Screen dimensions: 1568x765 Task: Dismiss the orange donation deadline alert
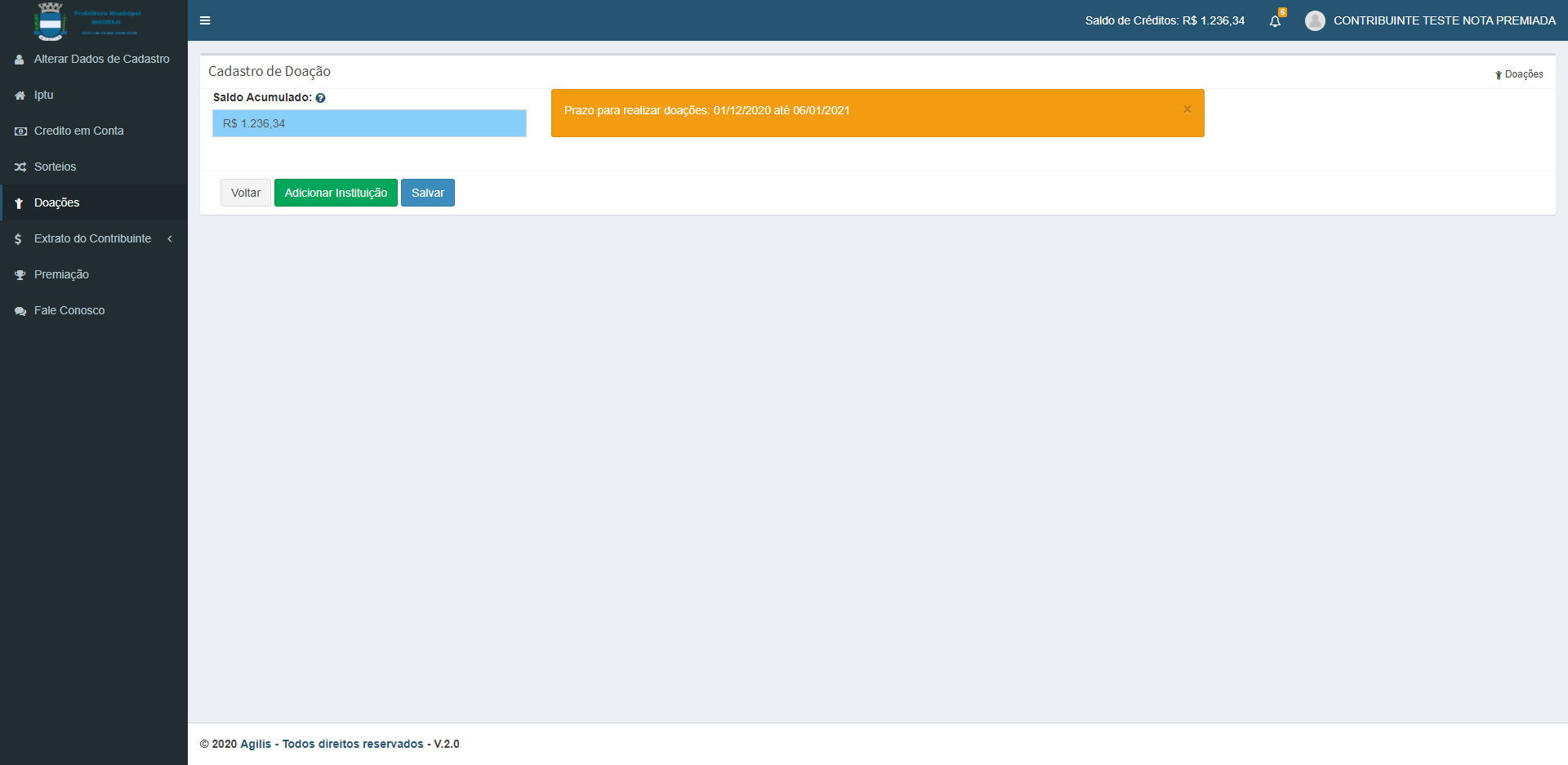(x=1187, y=109)
